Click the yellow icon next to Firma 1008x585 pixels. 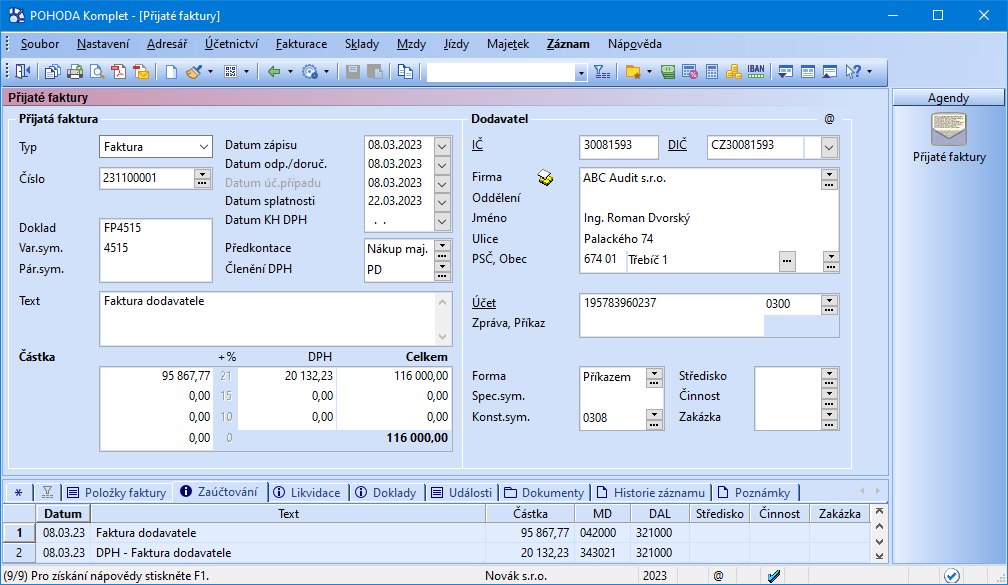point(545,178)
